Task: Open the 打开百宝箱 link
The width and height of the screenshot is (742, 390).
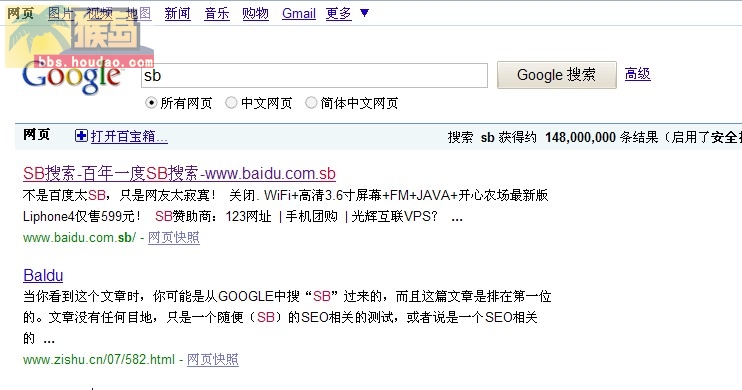Action: pyautogui.click(x=129, y=137)
